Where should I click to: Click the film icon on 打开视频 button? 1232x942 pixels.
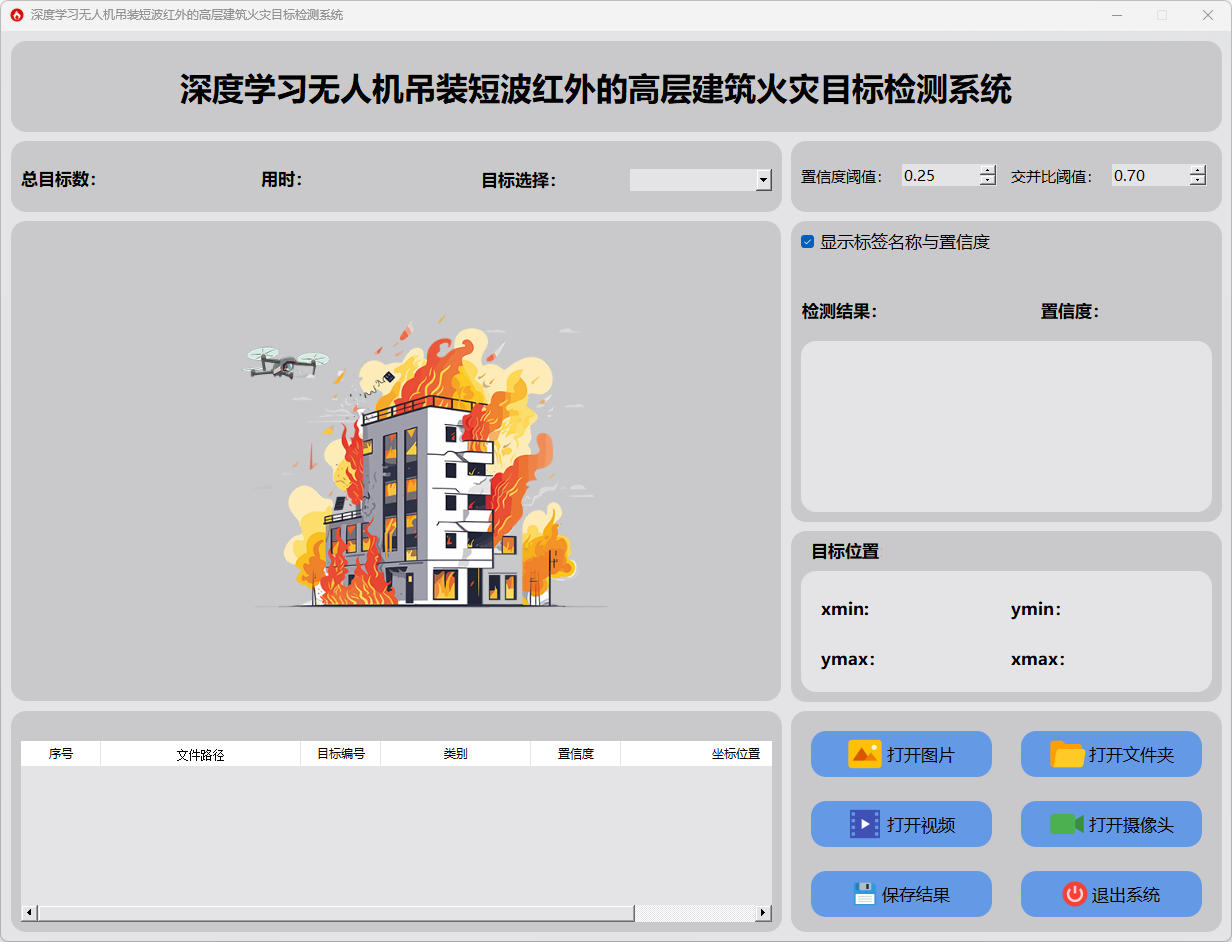pos(864,824)
